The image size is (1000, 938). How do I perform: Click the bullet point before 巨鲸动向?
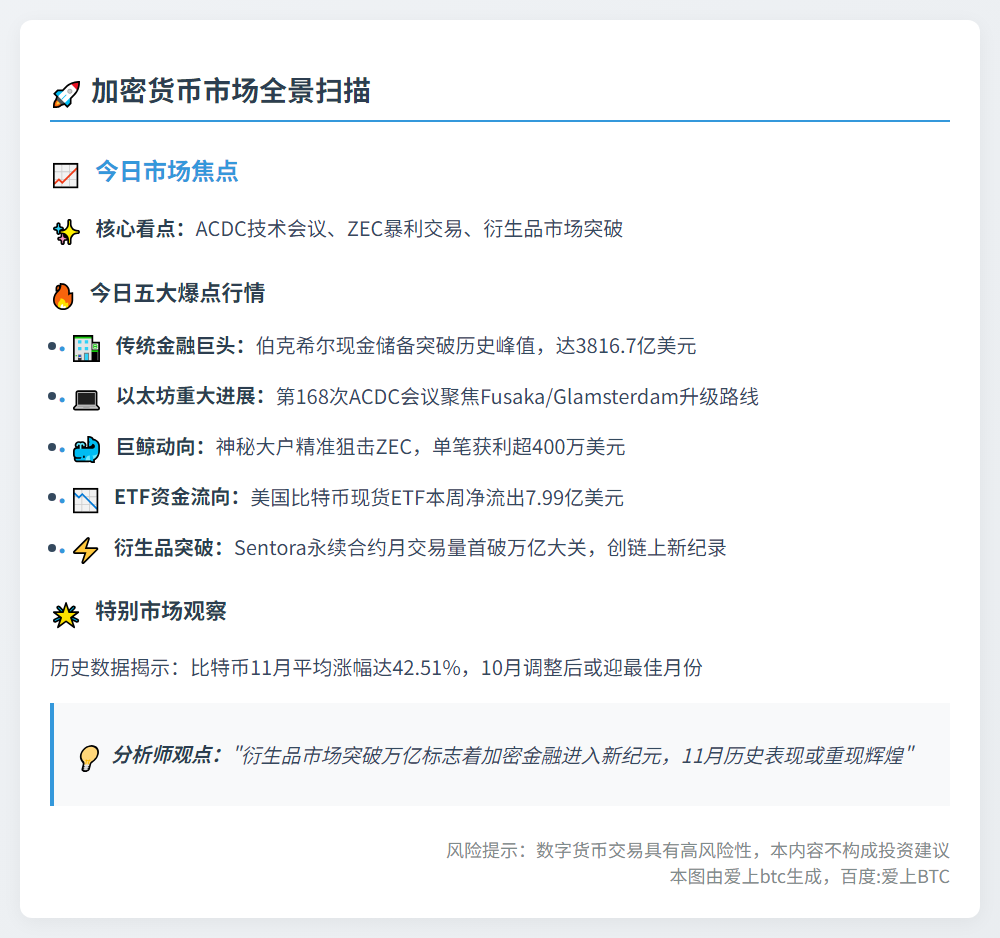[x=52, y=447]
